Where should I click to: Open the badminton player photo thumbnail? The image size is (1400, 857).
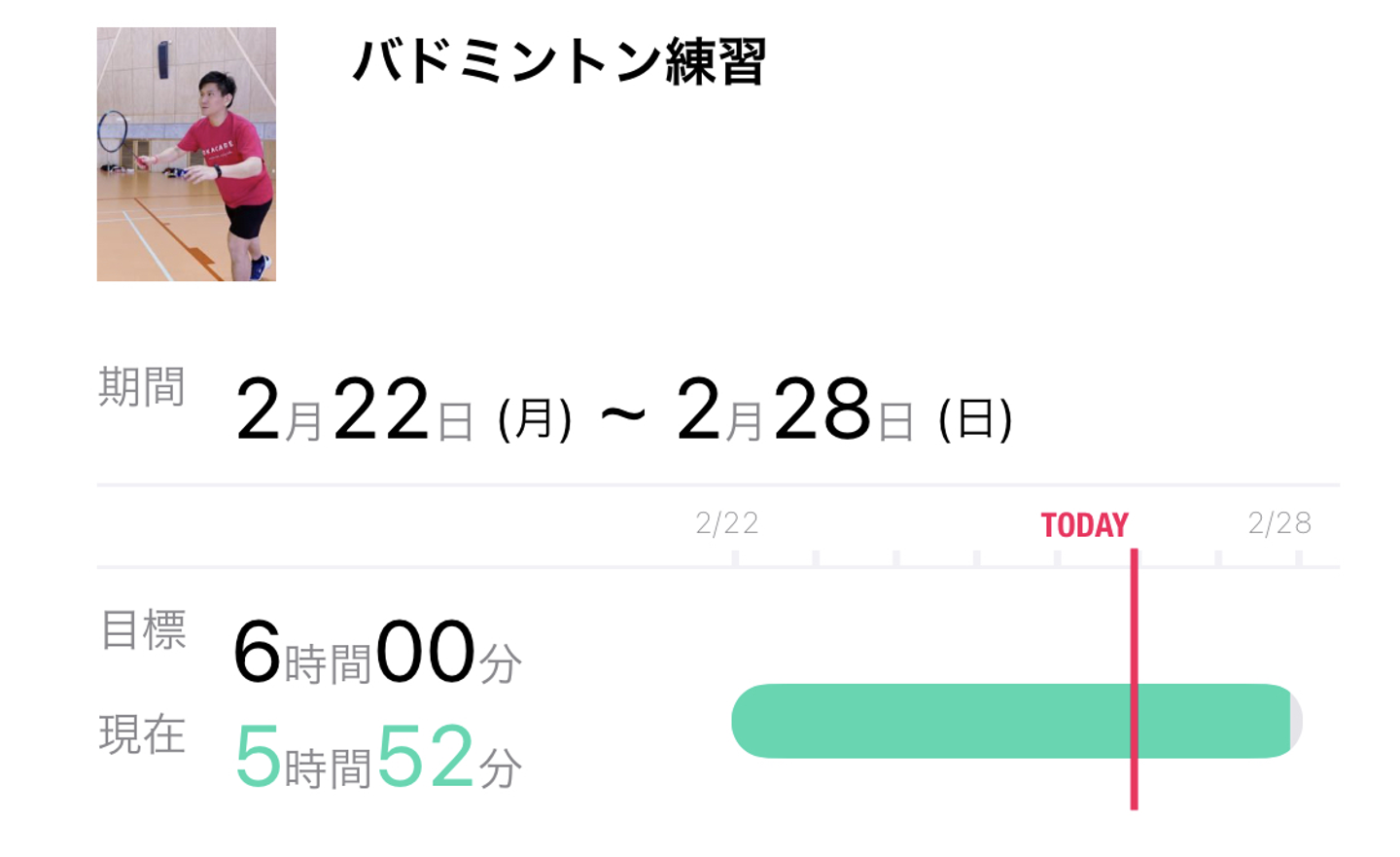click(186, 154)
